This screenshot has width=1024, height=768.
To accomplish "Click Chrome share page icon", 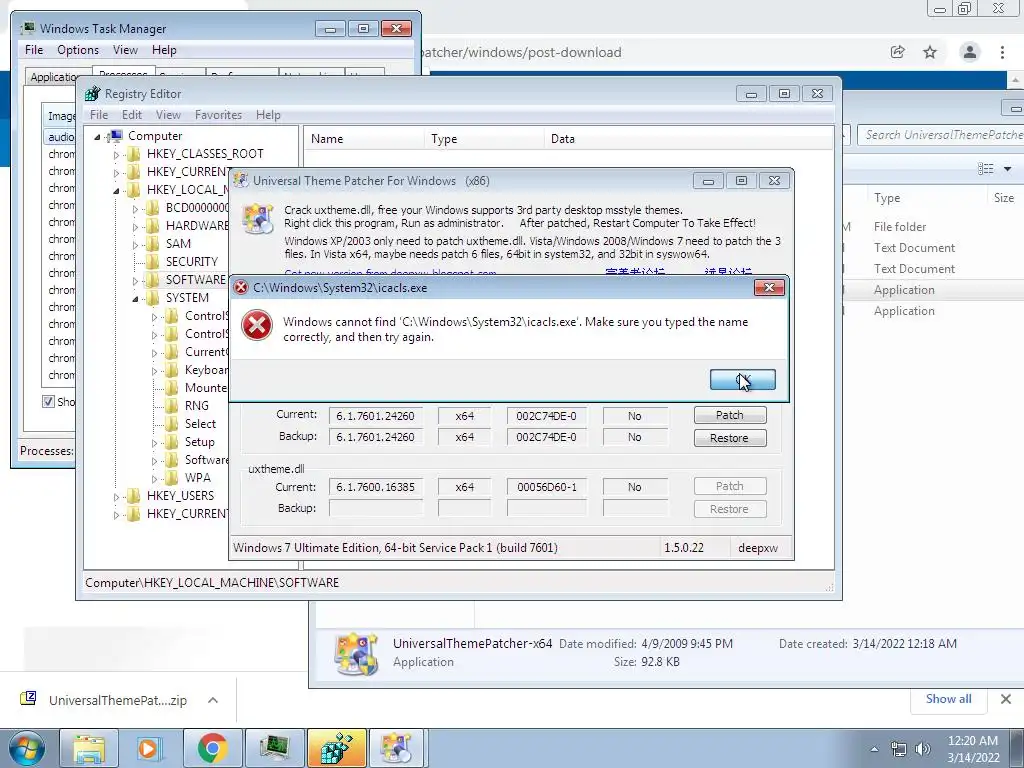I will 897,52.
